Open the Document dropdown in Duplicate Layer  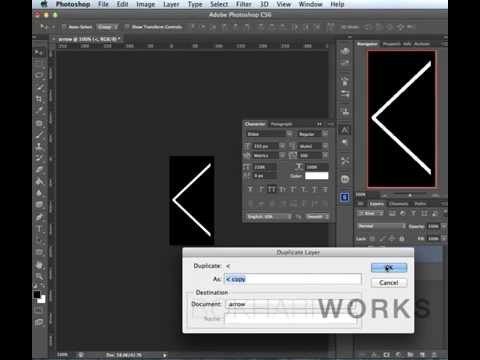pos(293,304)
